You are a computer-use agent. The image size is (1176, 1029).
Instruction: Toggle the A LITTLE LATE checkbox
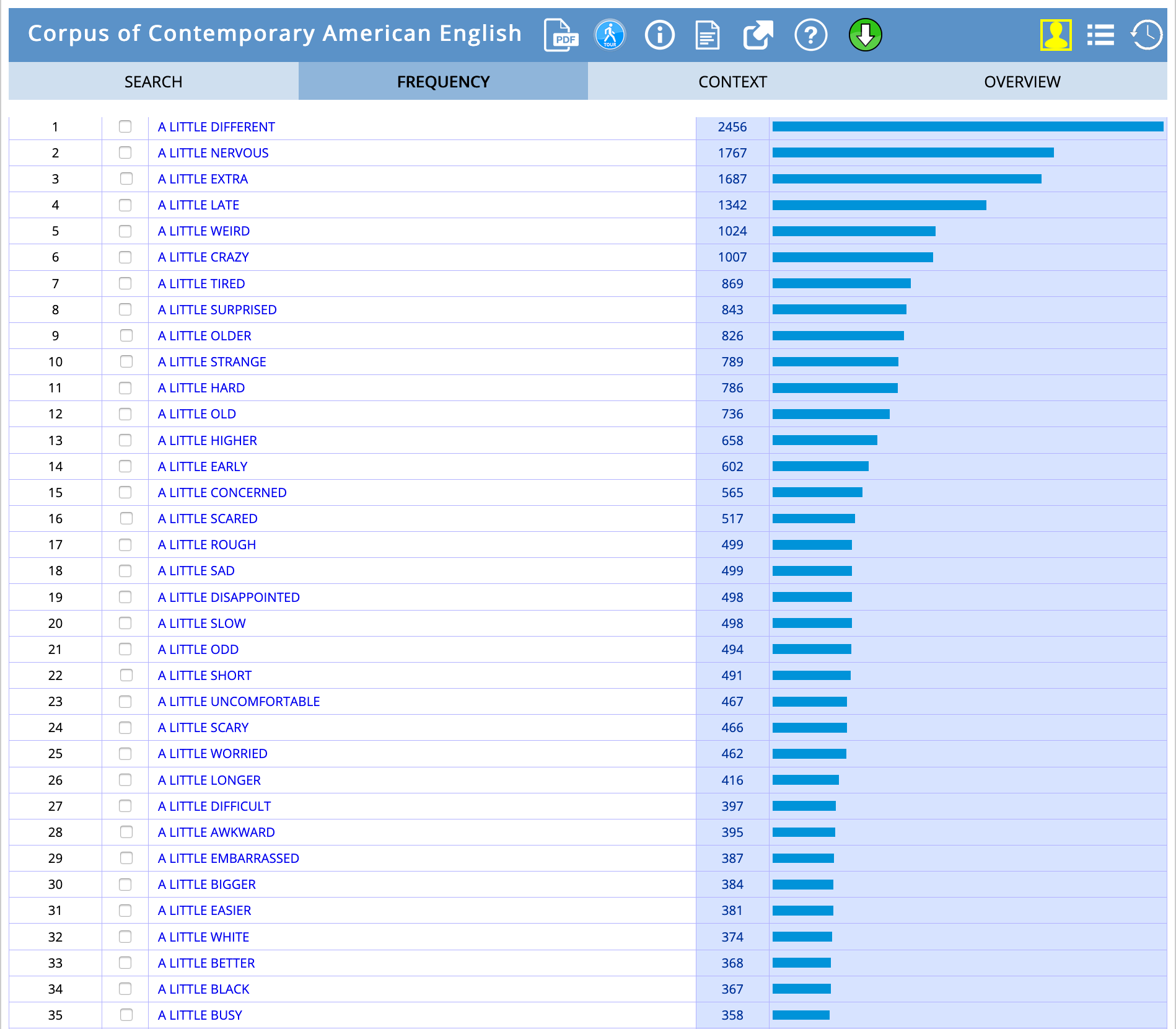point(125,205)
